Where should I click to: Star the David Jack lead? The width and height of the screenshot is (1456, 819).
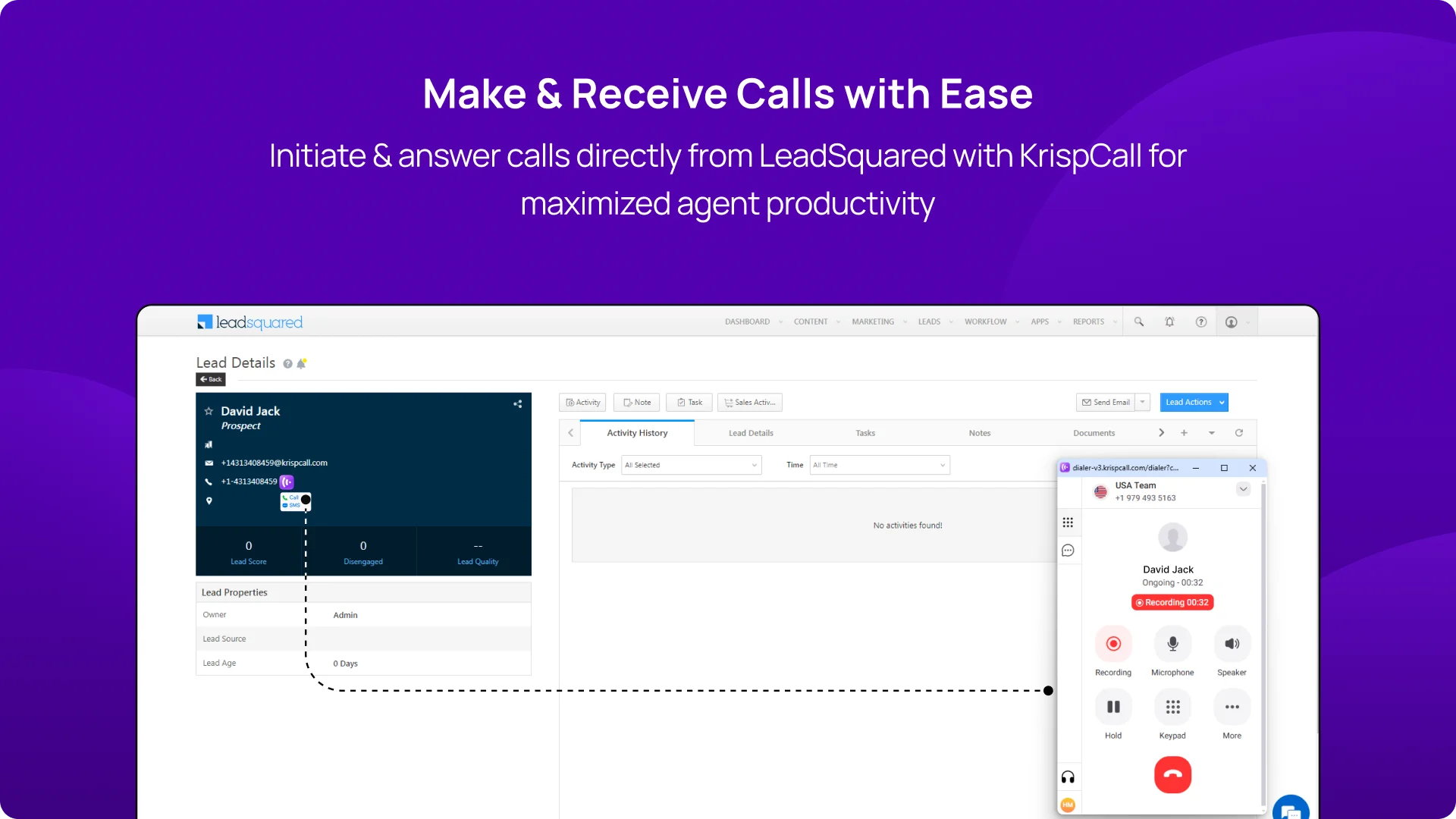tap(209, 411)
